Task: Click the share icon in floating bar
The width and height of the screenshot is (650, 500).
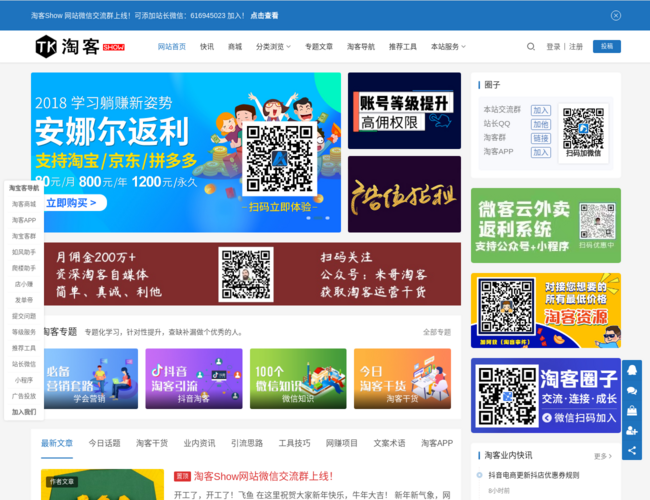Action: [x=632, y=451]
